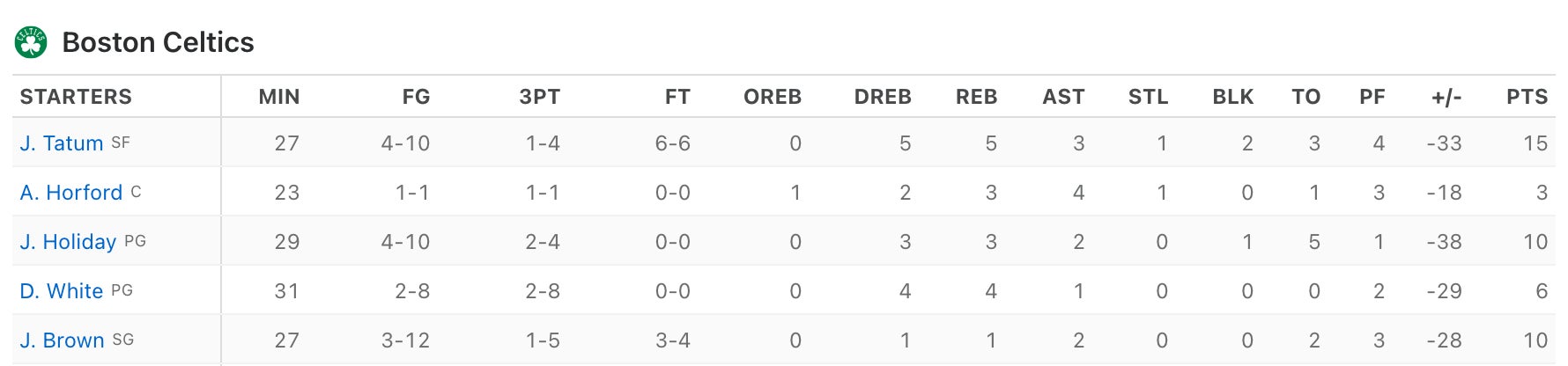Viewport: 1568px width, 366px height.
Task: Open J. Tatum's player page
Action: click(62, 143)
